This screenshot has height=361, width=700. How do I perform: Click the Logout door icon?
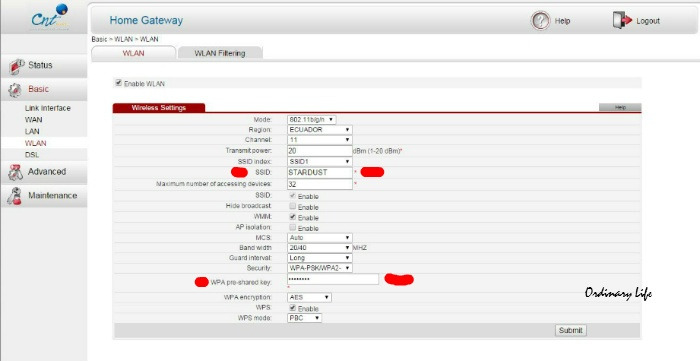622,21
